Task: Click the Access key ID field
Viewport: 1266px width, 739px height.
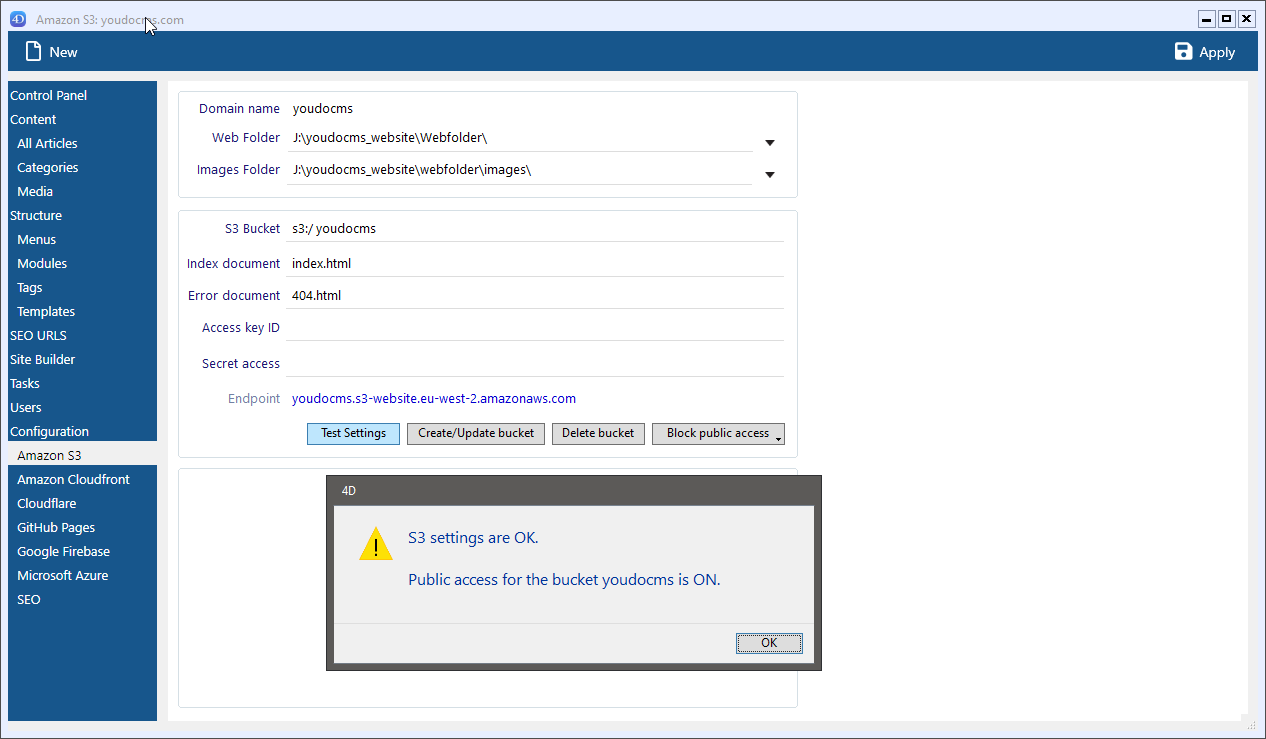Action: click(x=536, y=328)
